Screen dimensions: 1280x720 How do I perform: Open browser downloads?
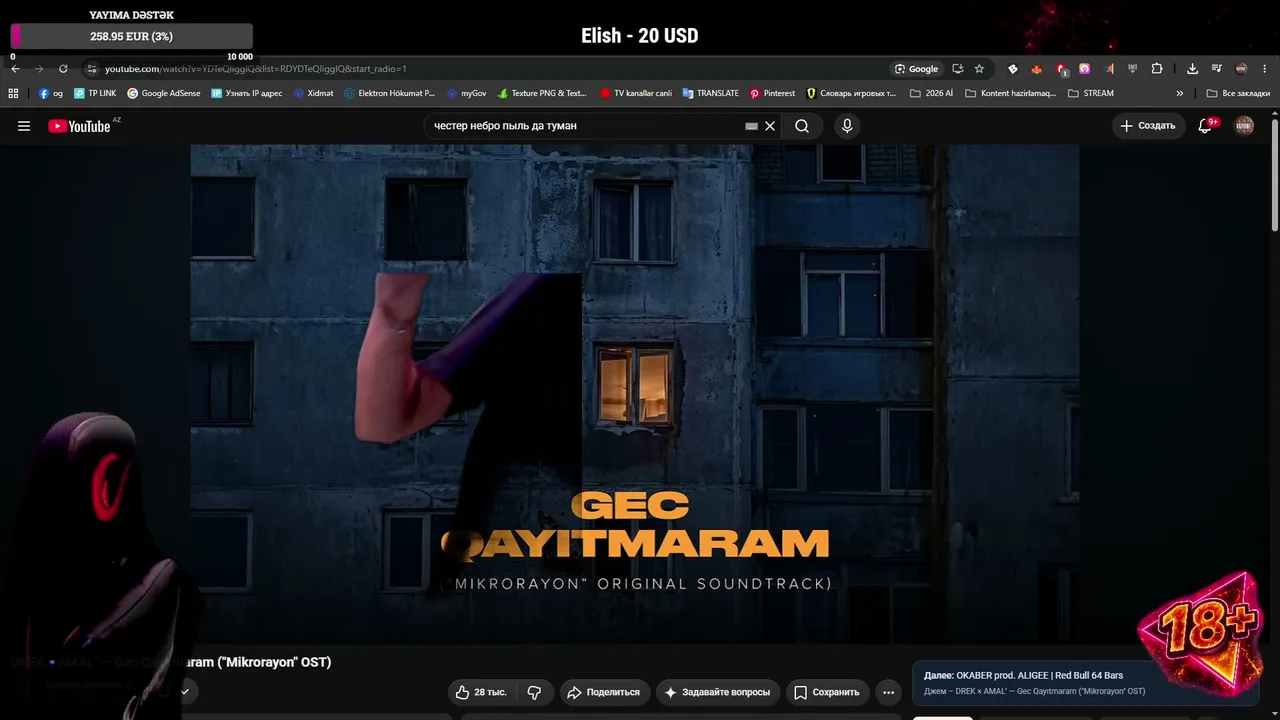1192,69
